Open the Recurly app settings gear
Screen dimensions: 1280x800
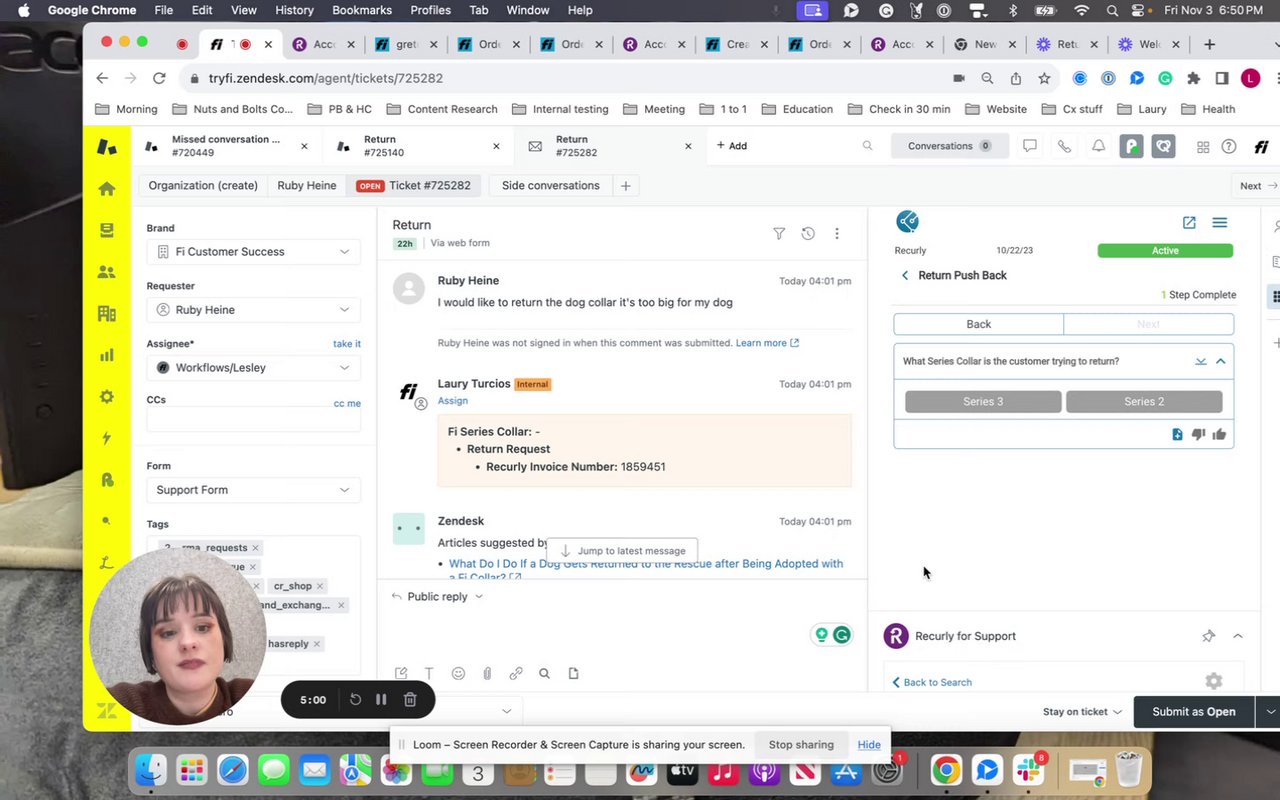point(1214,681)
